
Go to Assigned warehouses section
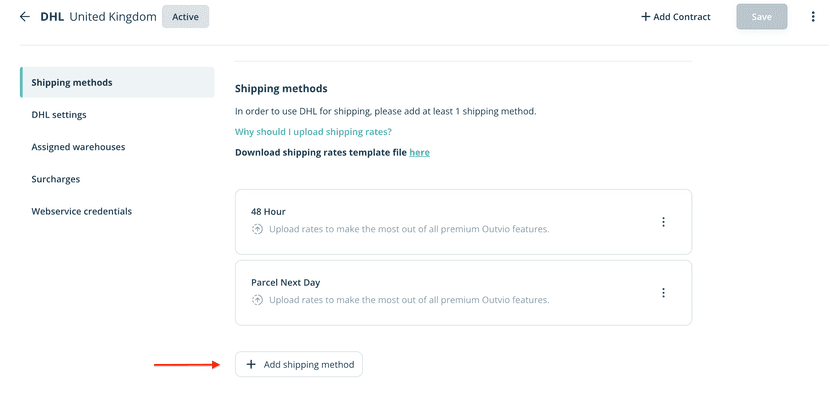[x=78, y=147]
